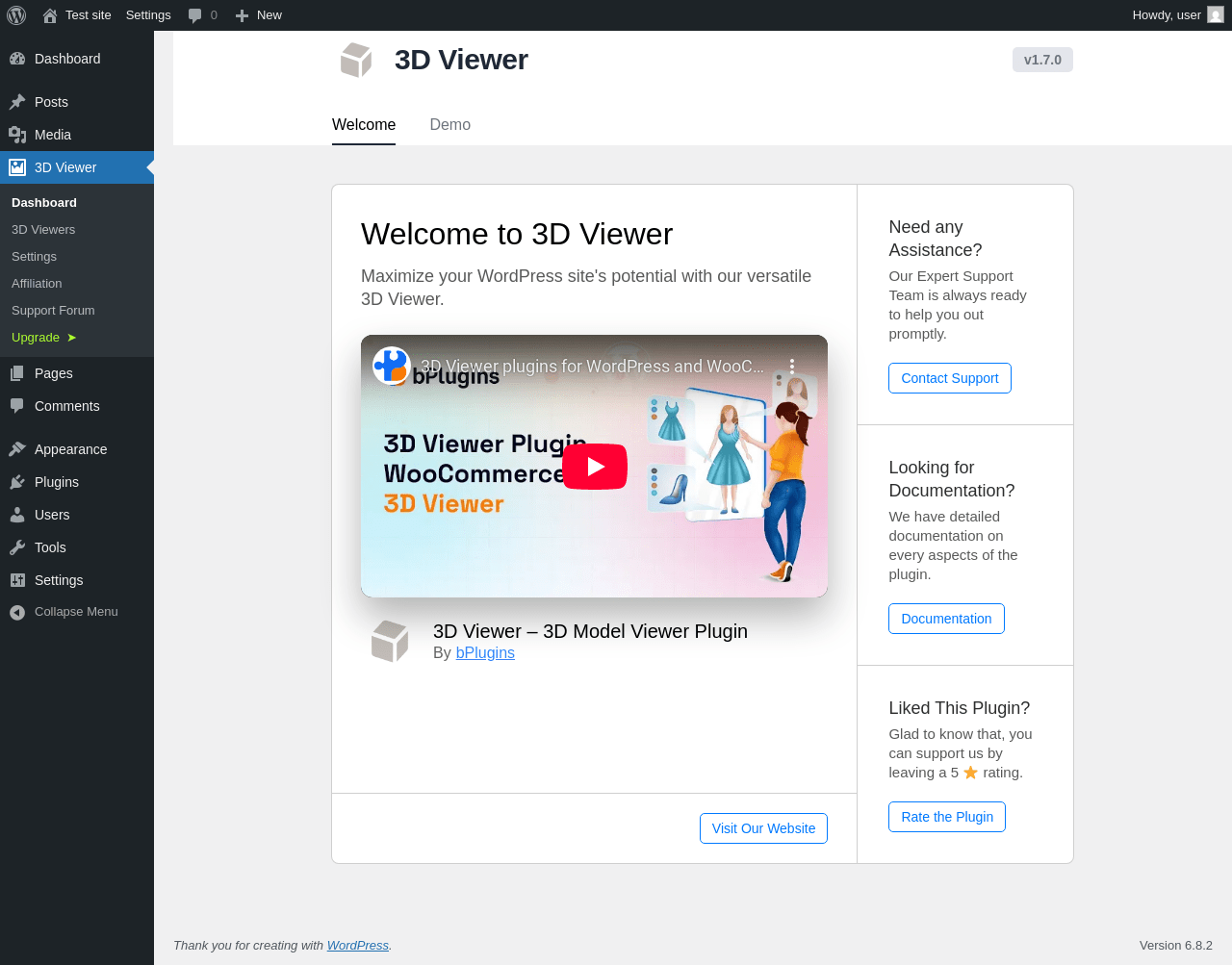Image resolution: width=1232 pixels, height=965 pixels.
Task: Click the Posts pushpin icon
Action: tap(17, 102)
